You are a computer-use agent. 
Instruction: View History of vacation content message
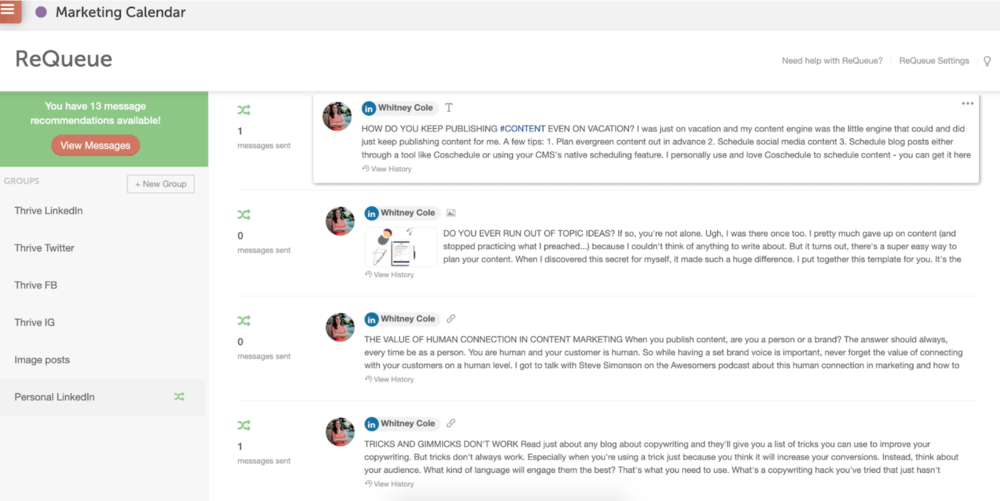click(386, 169)
